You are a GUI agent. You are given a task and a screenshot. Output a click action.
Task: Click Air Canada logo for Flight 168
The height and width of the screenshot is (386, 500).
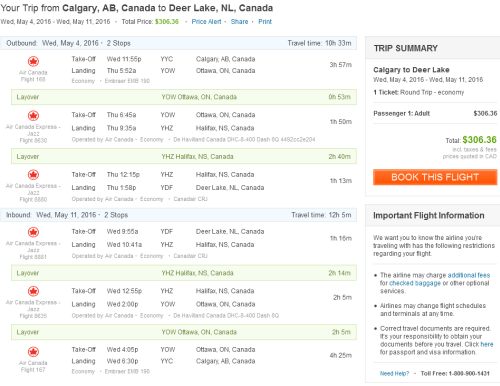(x=33, y=61)
